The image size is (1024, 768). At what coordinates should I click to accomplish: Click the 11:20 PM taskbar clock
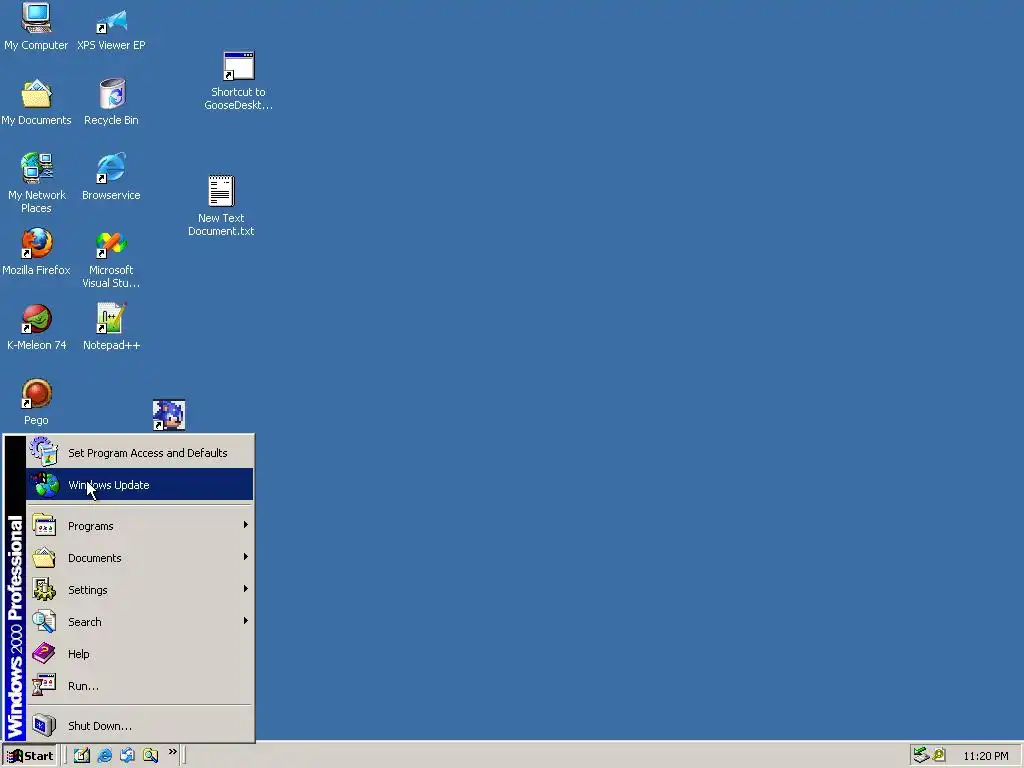point(985,756)
